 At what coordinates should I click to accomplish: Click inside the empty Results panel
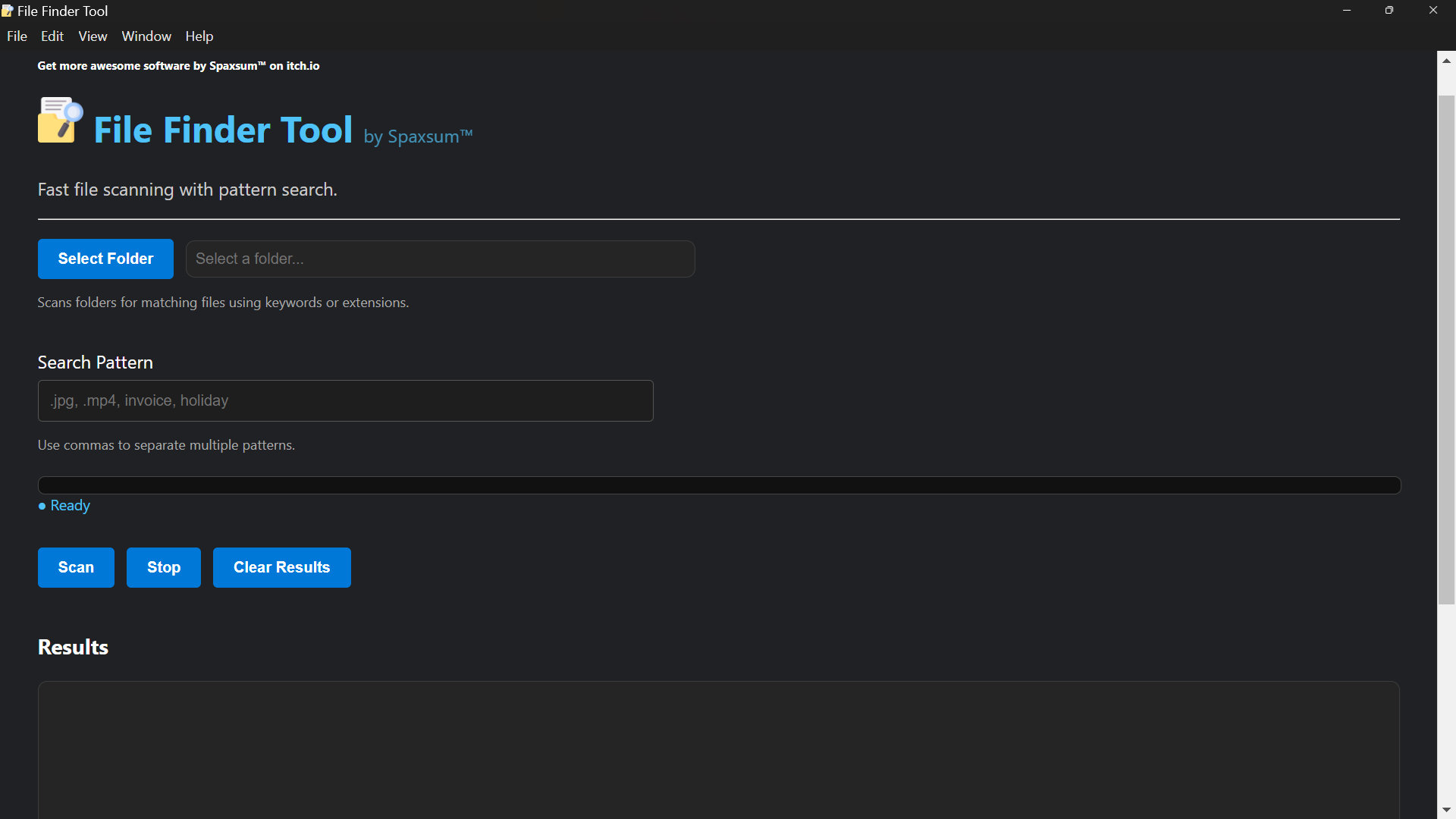tap(719, 750)
